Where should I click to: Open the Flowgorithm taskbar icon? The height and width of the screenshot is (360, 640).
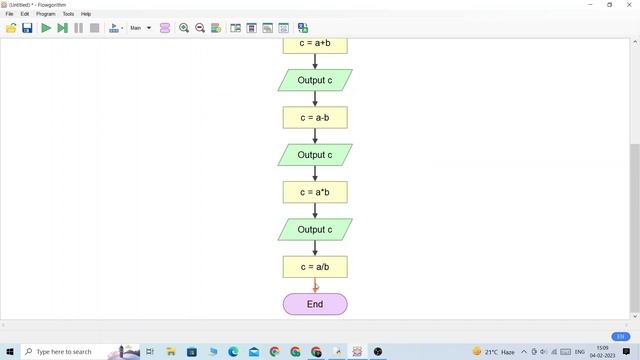click(357, 351)
